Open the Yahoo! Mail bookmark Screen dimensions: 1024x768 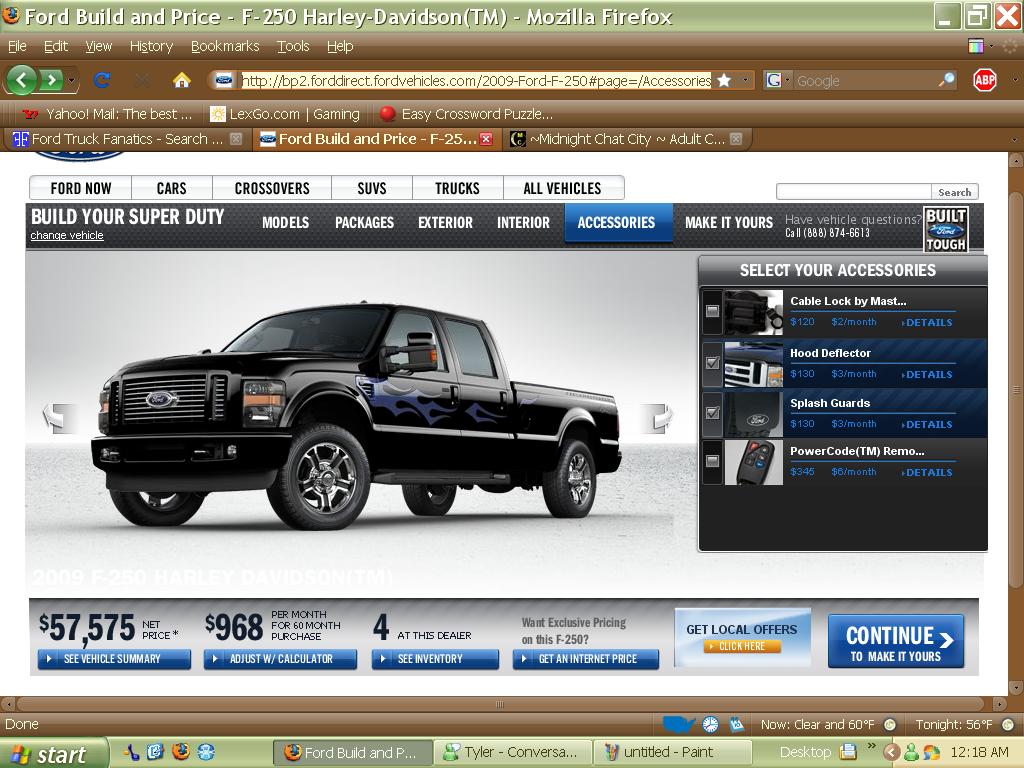pos(107,114)
